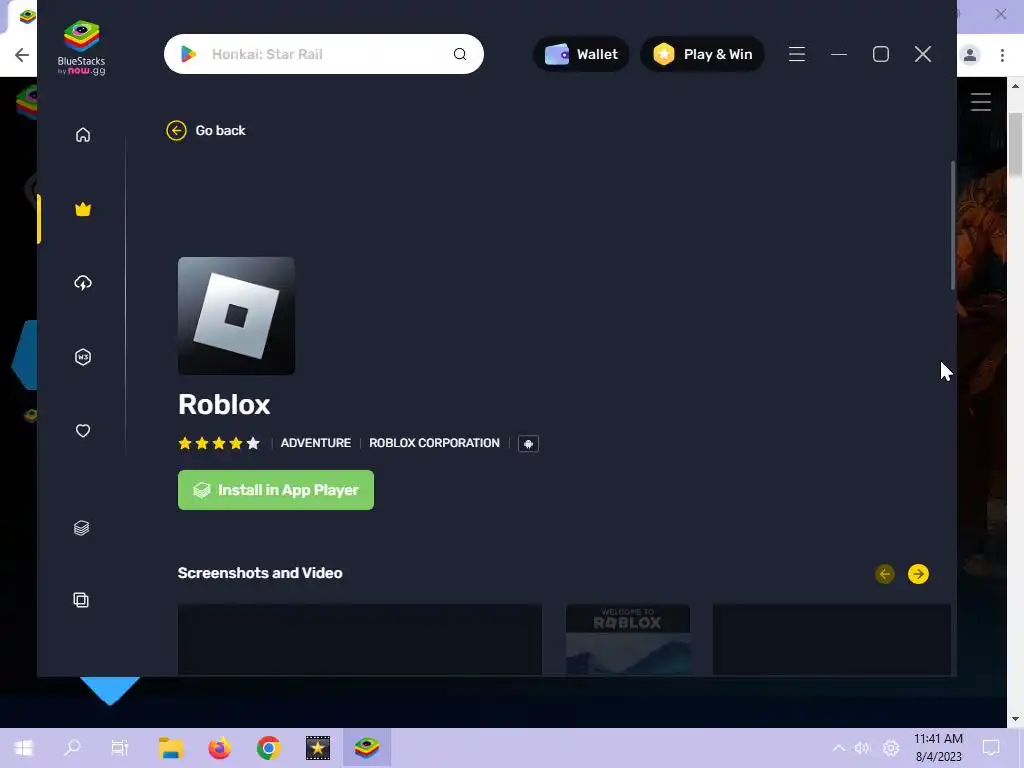Open the browser three-dot menu
This screenshot has width=1024, height=768.
point(1002,55)
